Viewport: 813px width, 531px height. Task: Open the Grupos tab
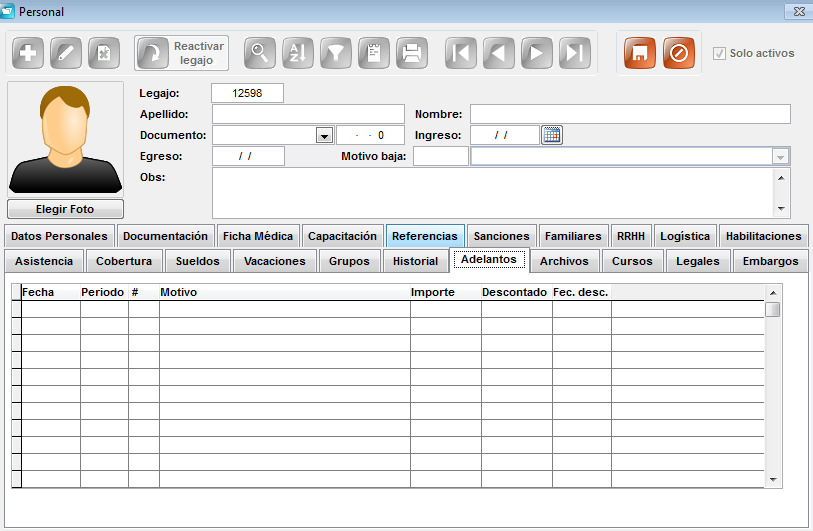[349, 261]
